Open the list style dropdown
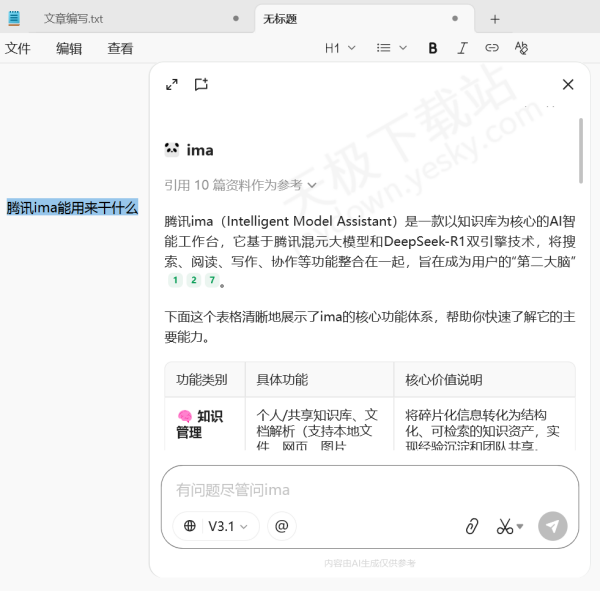The width and height of the screenshot is (600, 591). [391, 48]
